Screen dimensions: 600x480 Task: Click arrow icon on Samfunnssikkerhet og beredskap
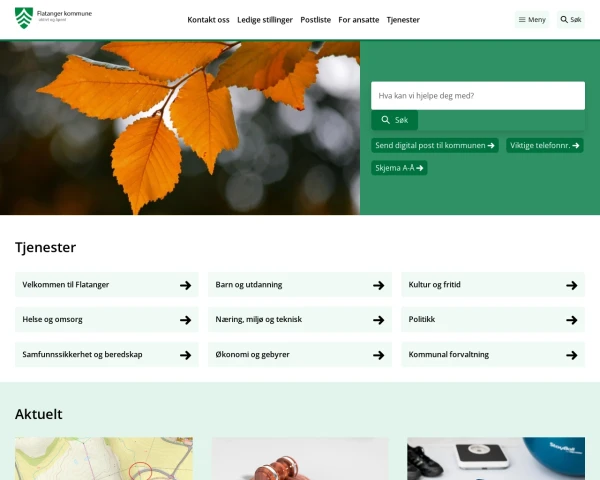tap(186, 355)
